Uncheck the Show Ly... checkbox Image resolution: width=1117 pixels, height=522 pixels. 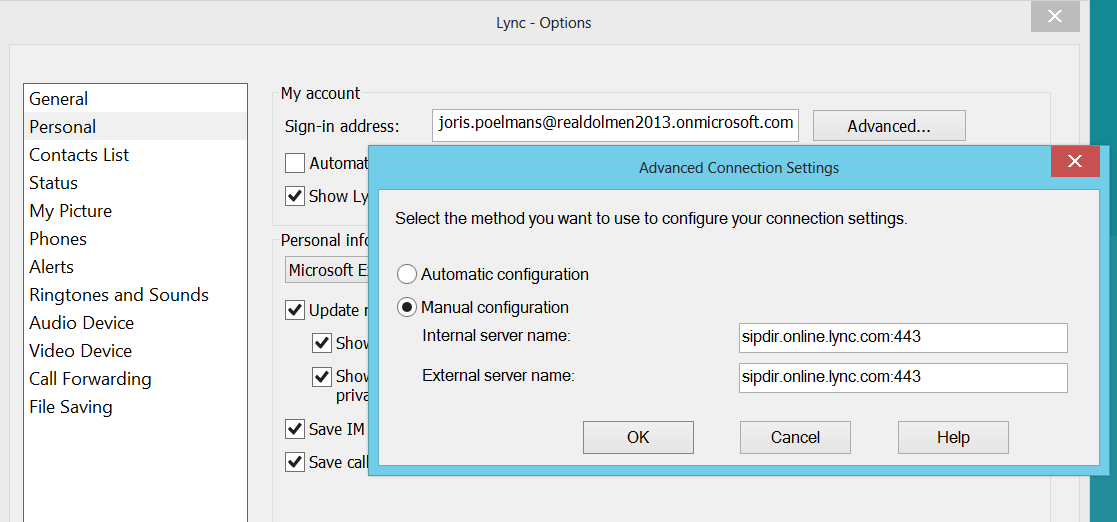click(295, 196)
